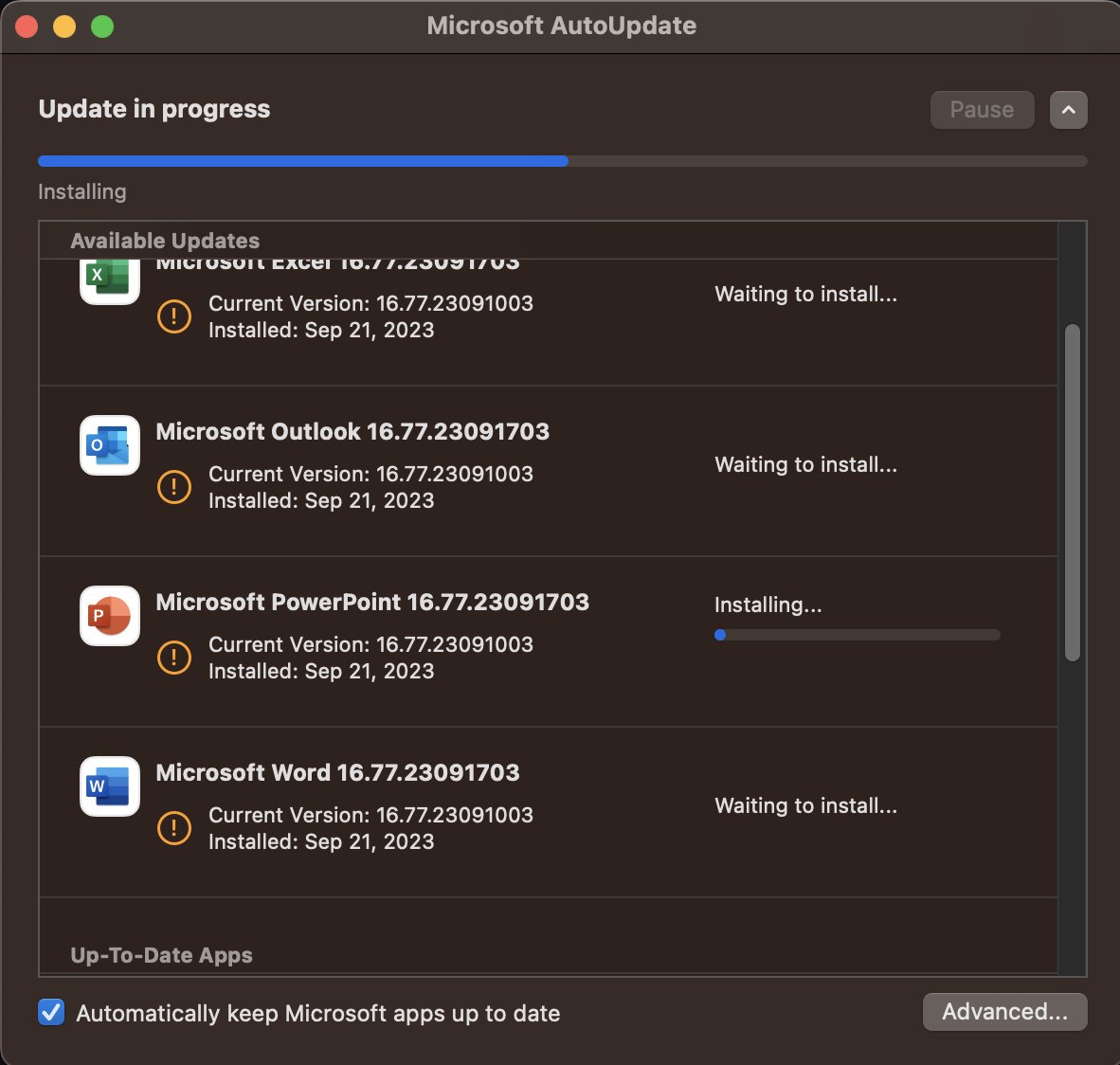
Task: Click the green zoom window button
Action: 102,27
